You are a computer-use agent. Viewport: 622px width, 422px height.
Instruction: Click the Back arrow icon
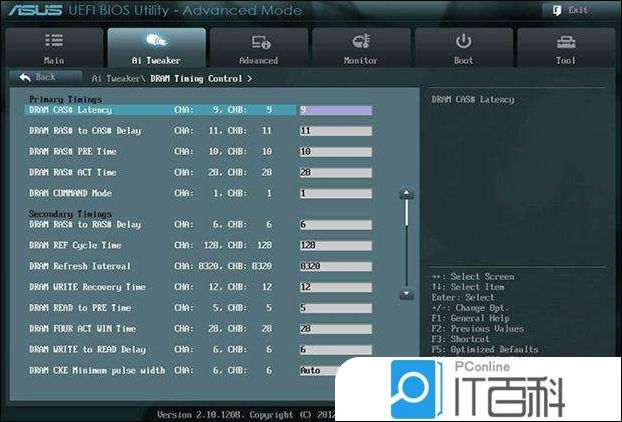click(x=25, y=77)
